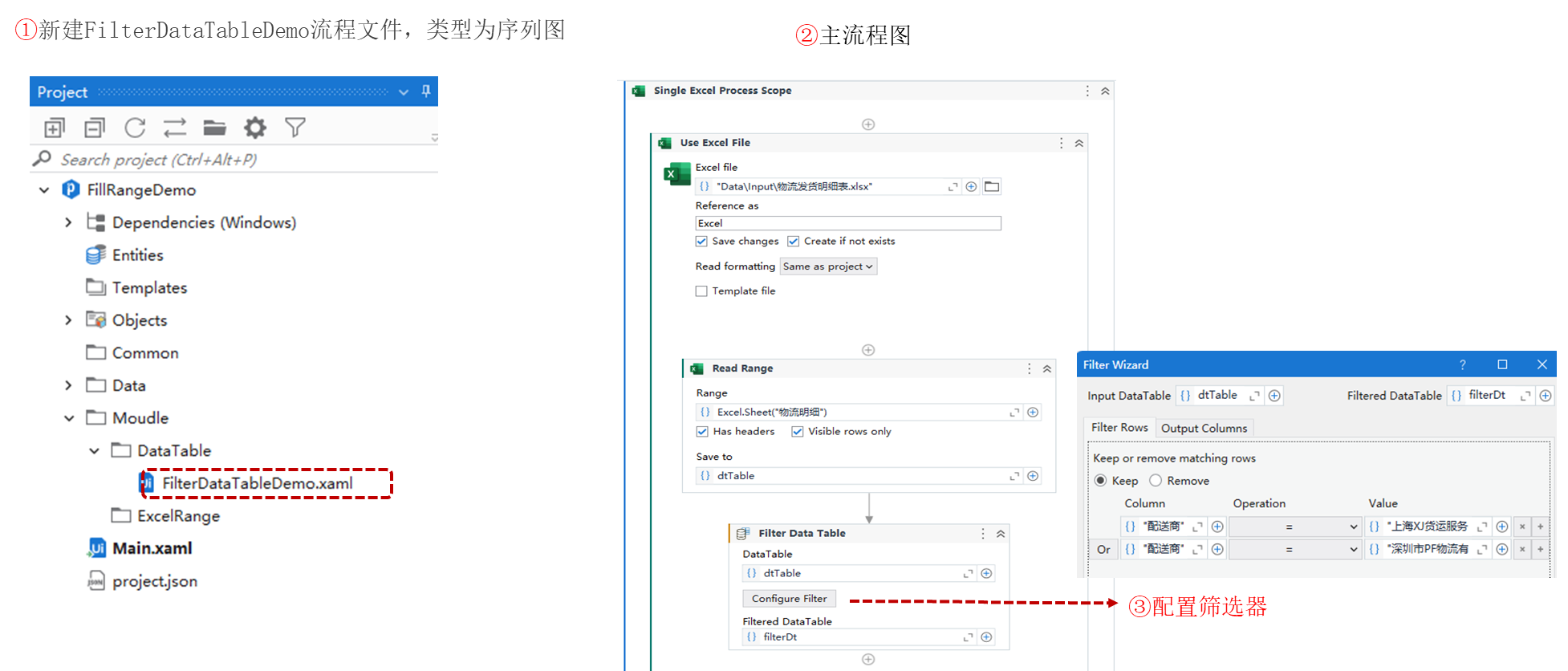
Task: Click plus icon beside Range field
Action: pos(1033,412)
